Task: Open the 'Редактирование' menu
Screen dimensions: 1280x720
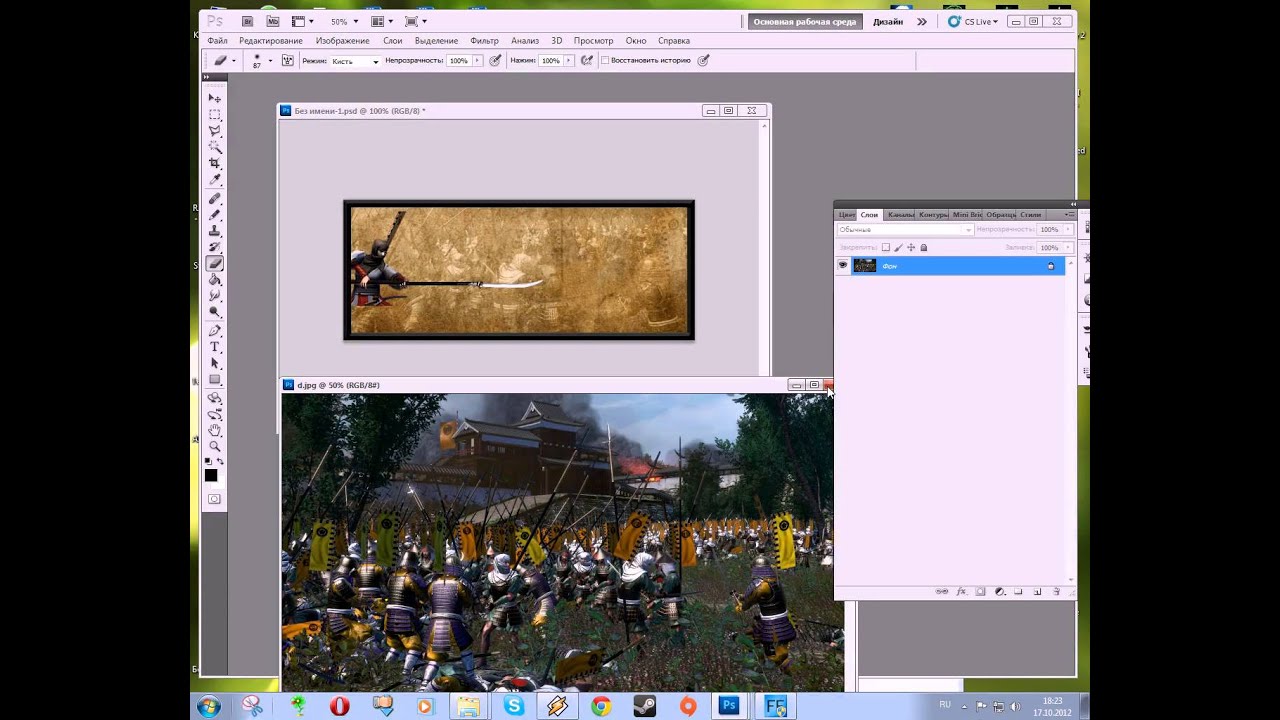Action: point(271,41)
